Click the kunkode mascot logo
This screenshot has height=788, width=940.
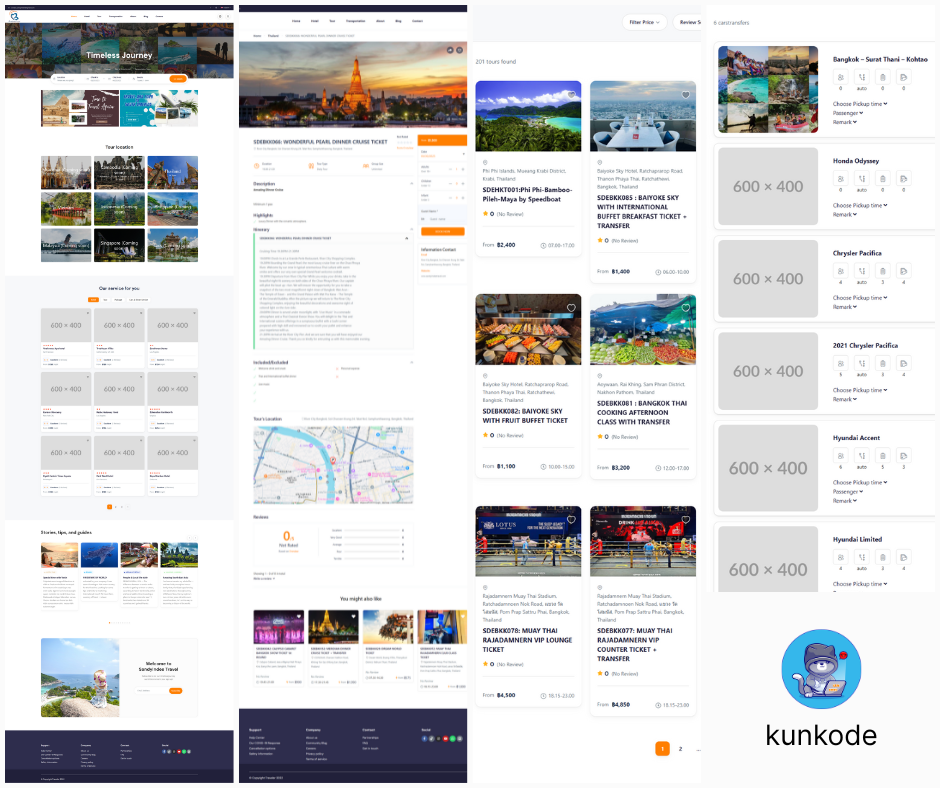tap(821, 671)
